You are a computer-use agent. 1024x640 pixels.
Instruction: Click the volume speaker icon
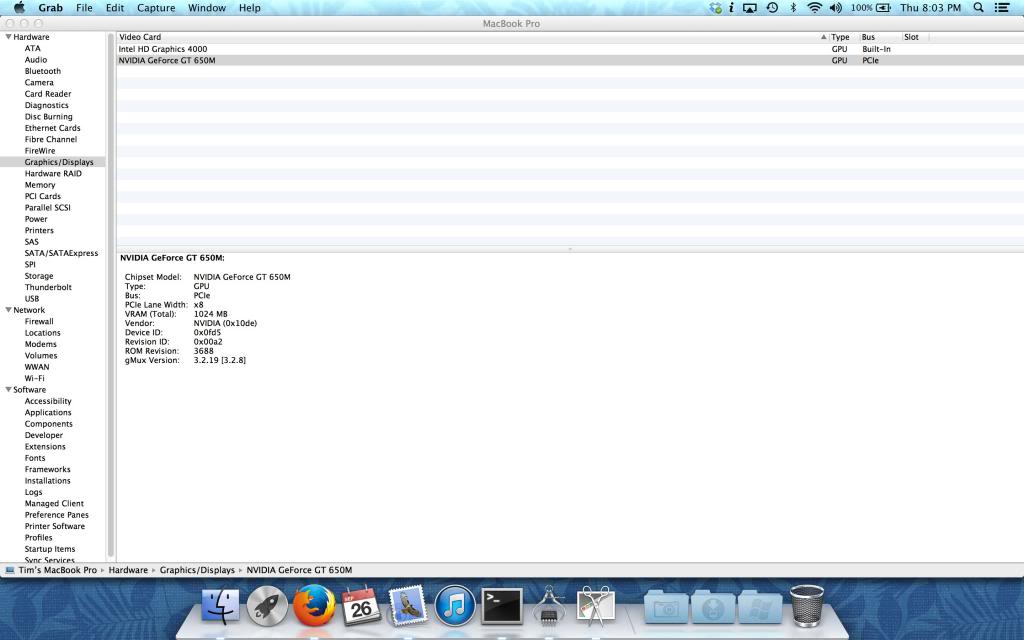835,7
